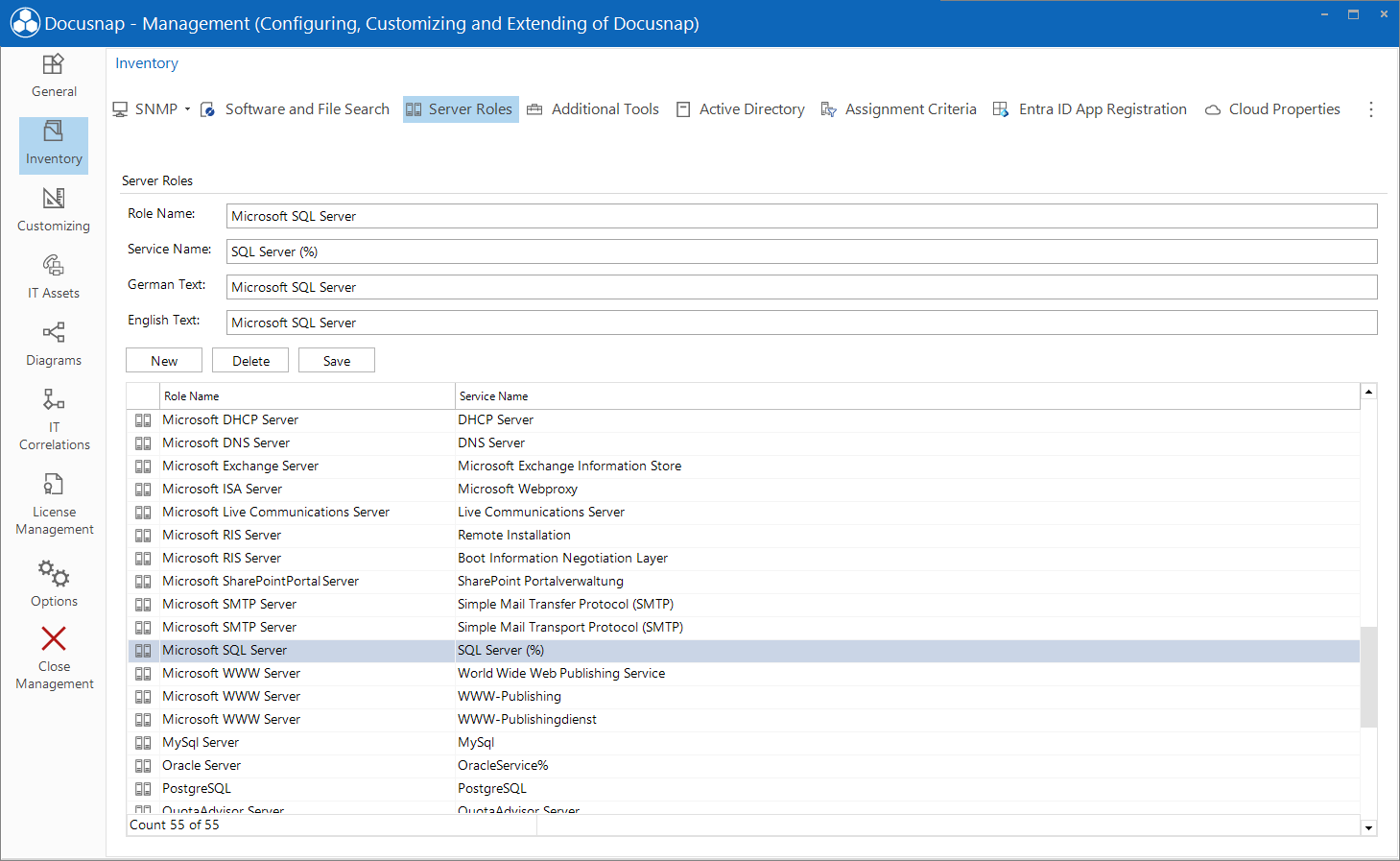The width and height of the screenshot is (1400, 861).
Task: Select Microsoft SharePointPortal Server row icon
Action: pos(143,582)
